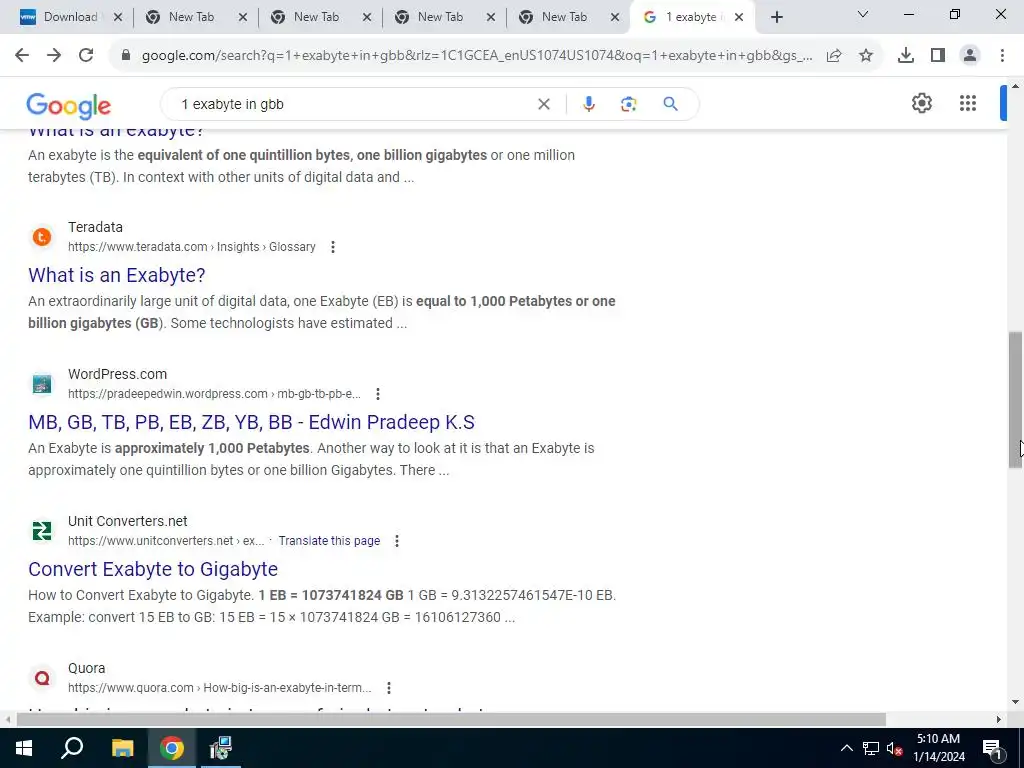
Task: Open the quora.com URL breadcrumb
Action: click(219, 688)
